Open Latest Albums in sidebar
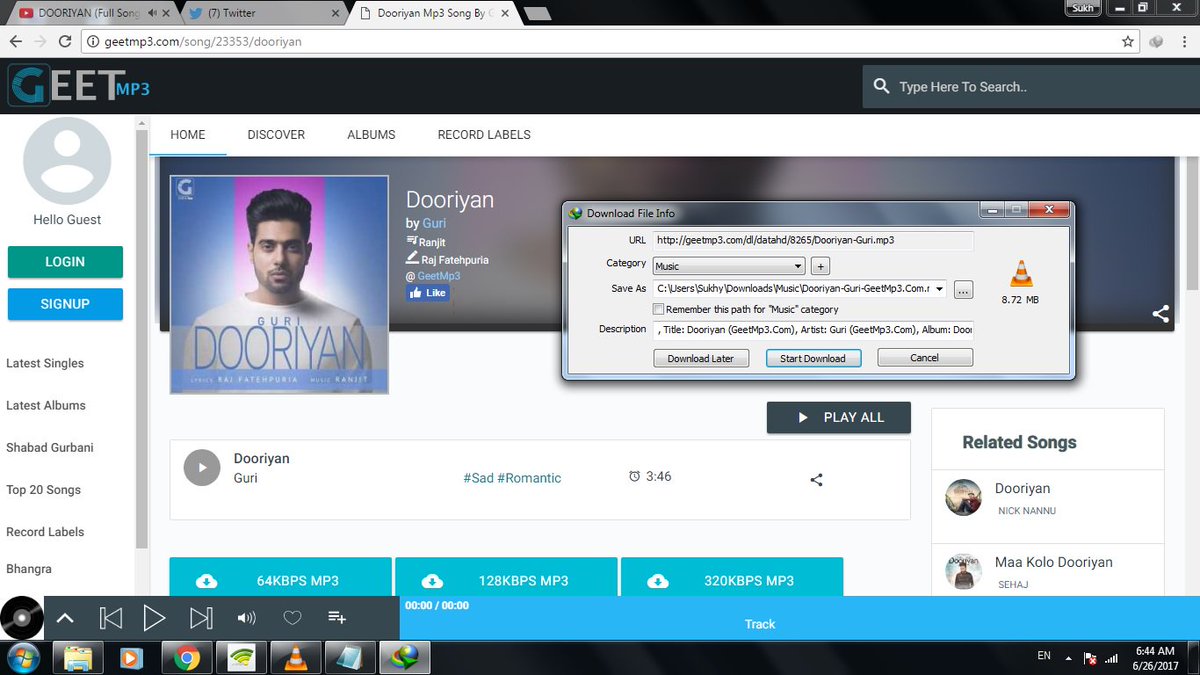Image resolution: width=1200 pixels, height=675 pixels. pyautogui.click(x=46, y=406)
